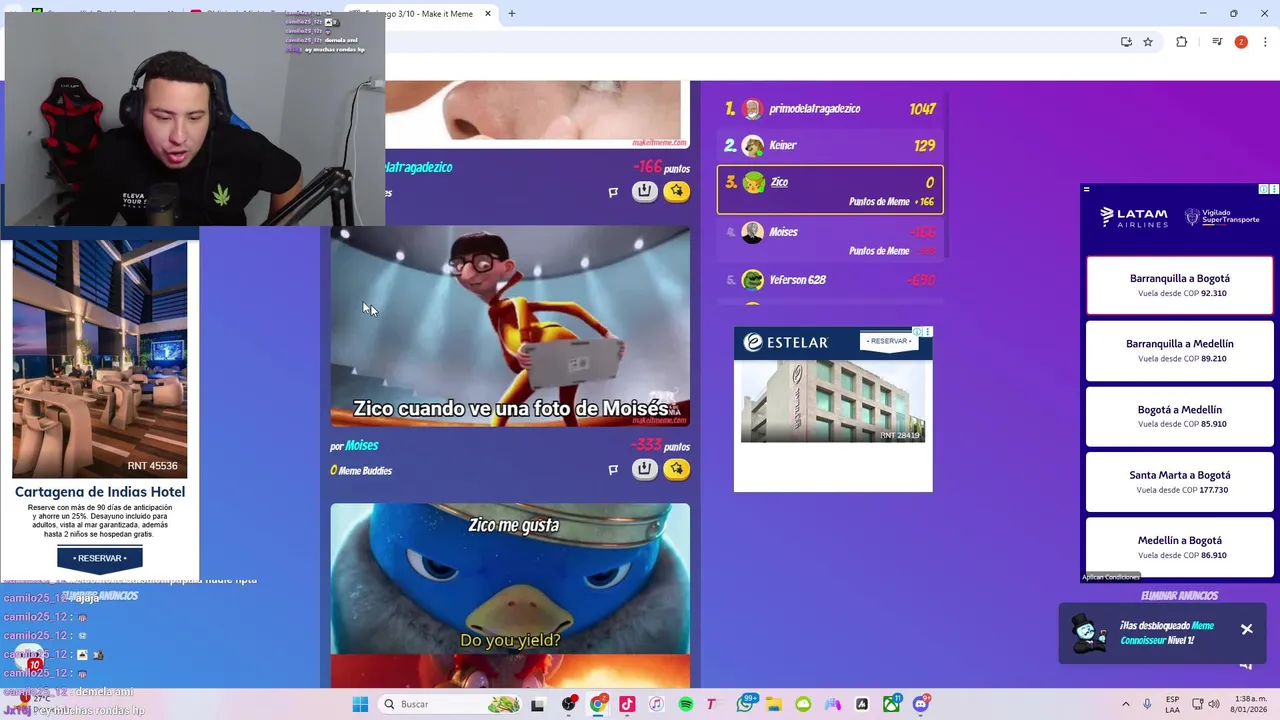Click the 0 Meme Buddies label
Screen dimensions: 1280x720
(361, 471)
